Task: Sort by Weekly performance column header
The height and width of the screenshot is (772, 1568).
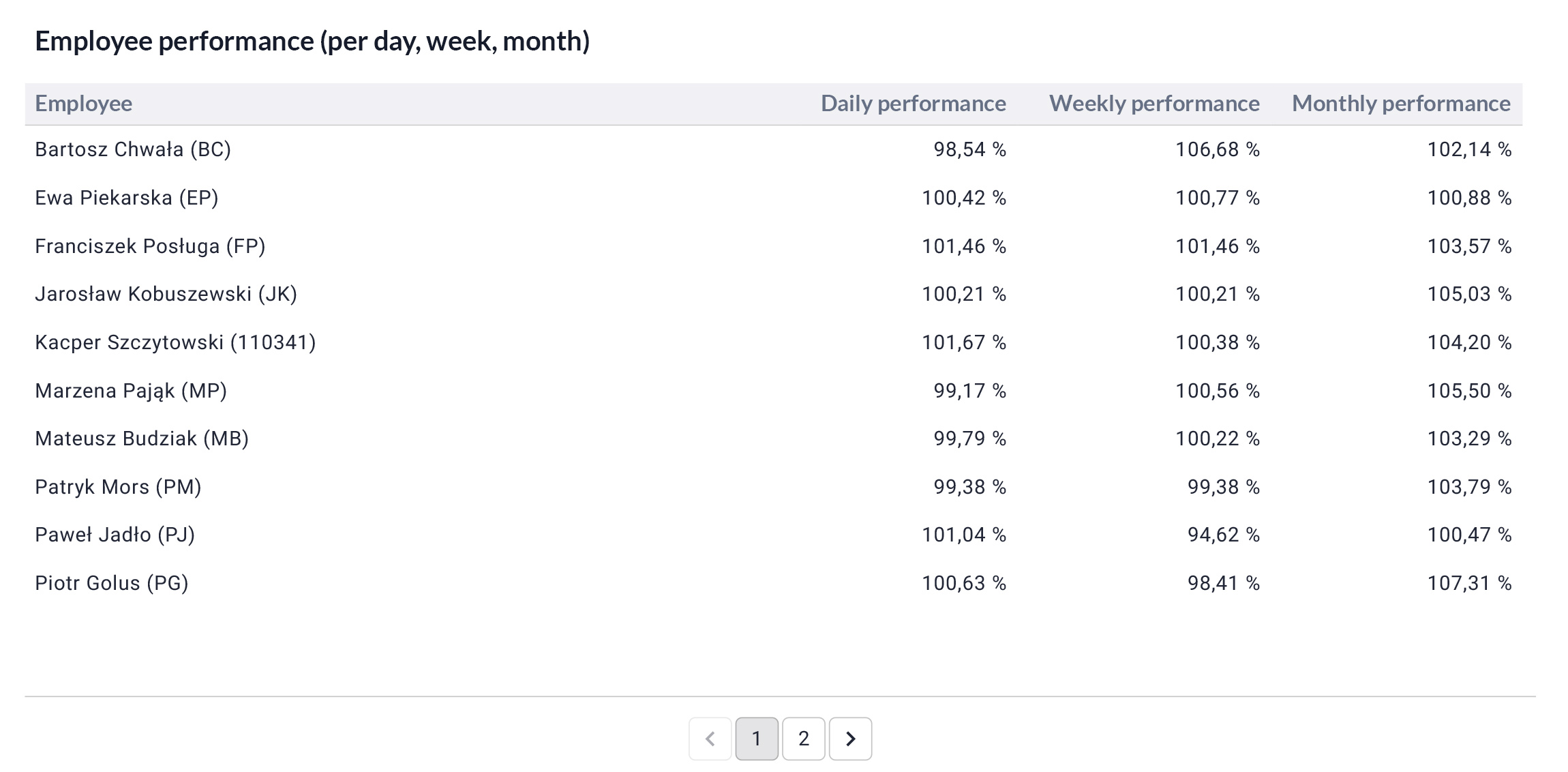Action: tap(1154, 104)
